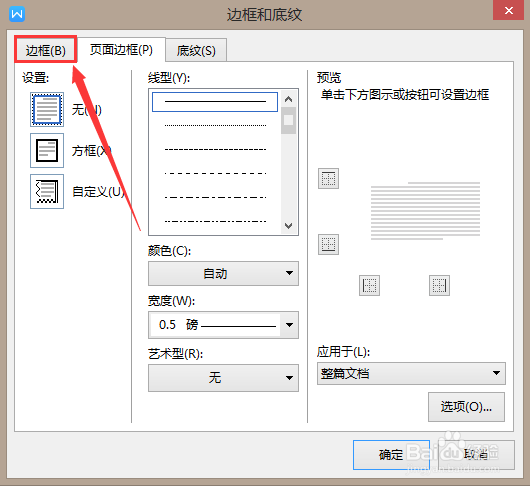This screenshot has height=487, width=530.
Task: Open the 选项(O)... options button
Action: (x=466, y=407)
